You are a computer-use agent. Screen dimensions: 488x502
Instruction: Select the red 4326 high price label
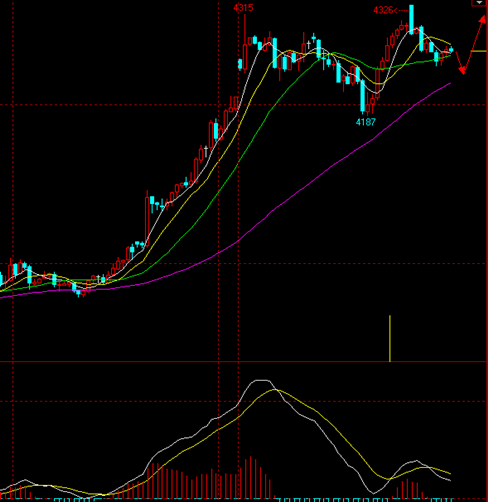(x=383, y=11)
